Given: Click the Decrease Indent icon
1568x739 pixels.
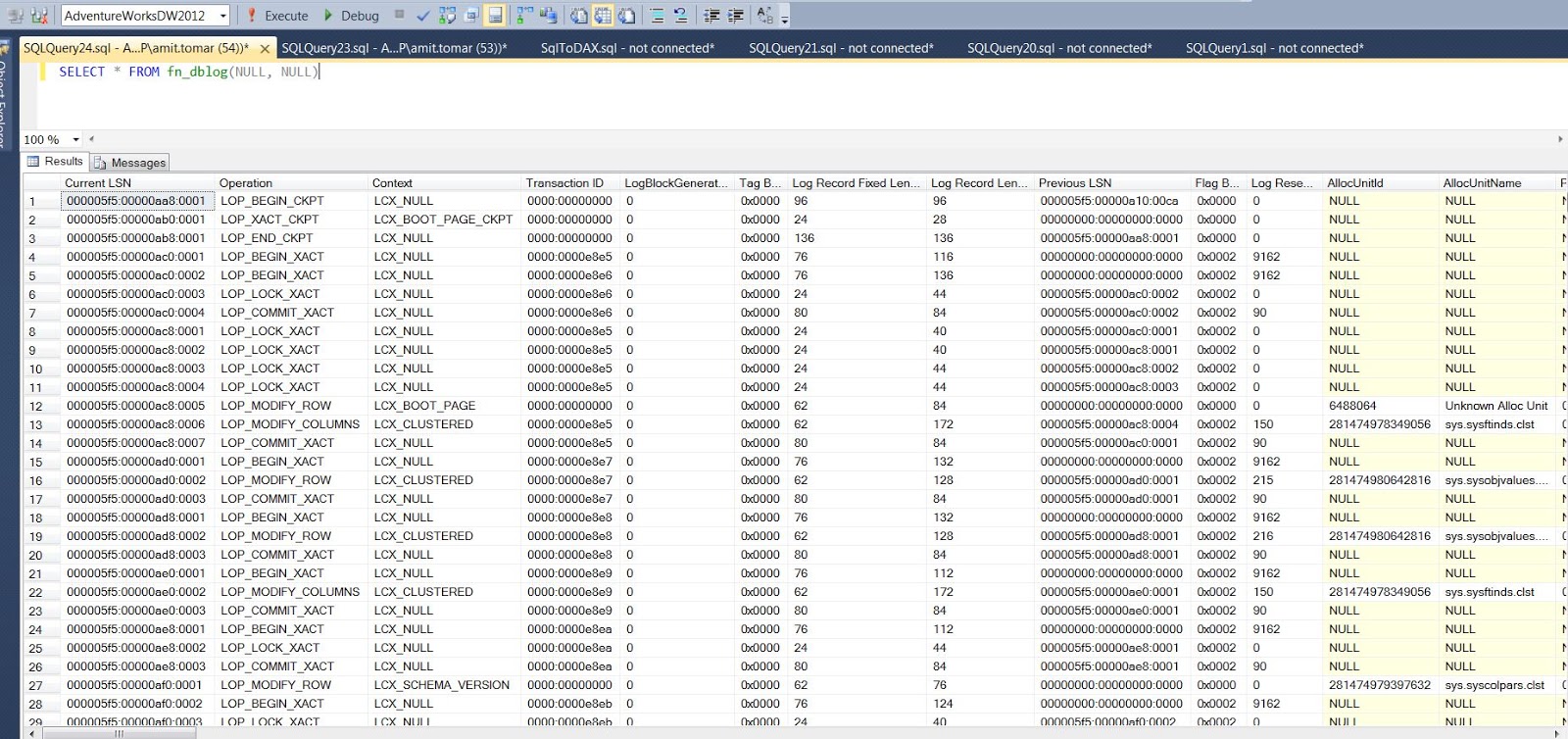Looking at the screenshot, I should pos(712,15).
